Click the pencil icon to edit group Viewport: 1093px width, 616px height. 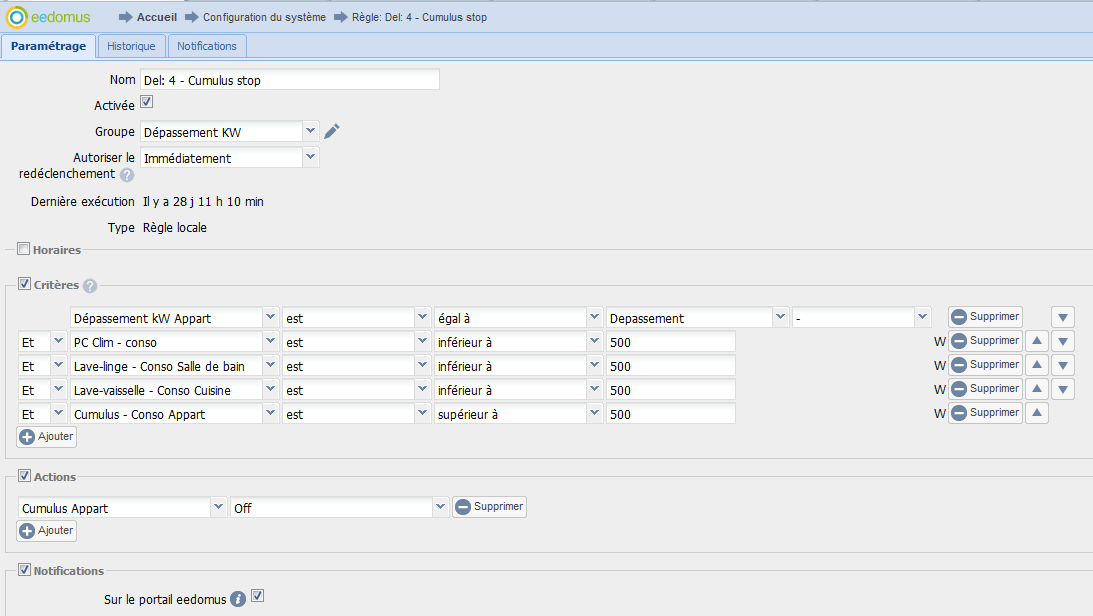[x=333, y=132]
